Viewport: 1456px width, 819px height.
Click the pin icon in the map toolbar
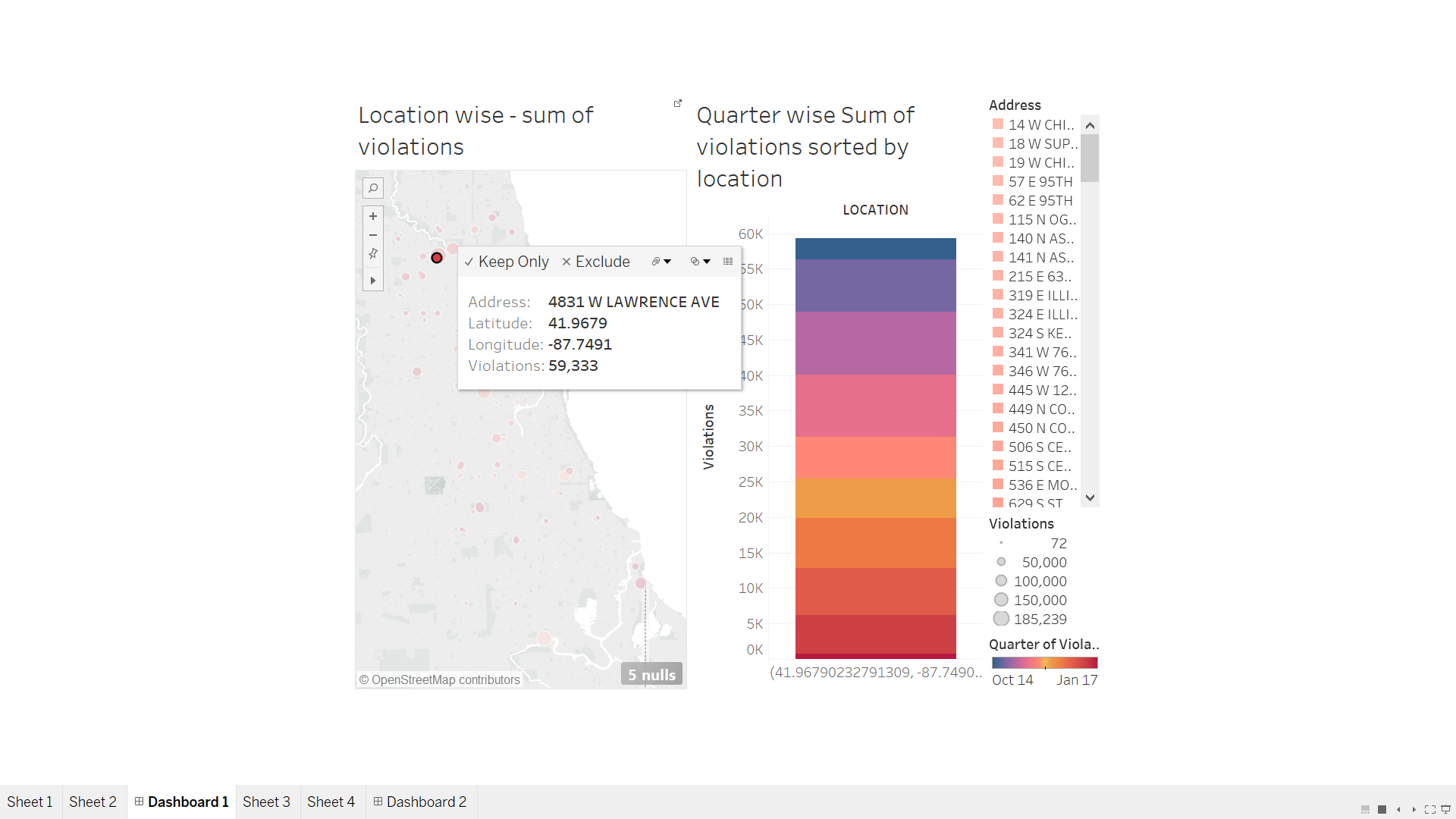tap(372, 253)
